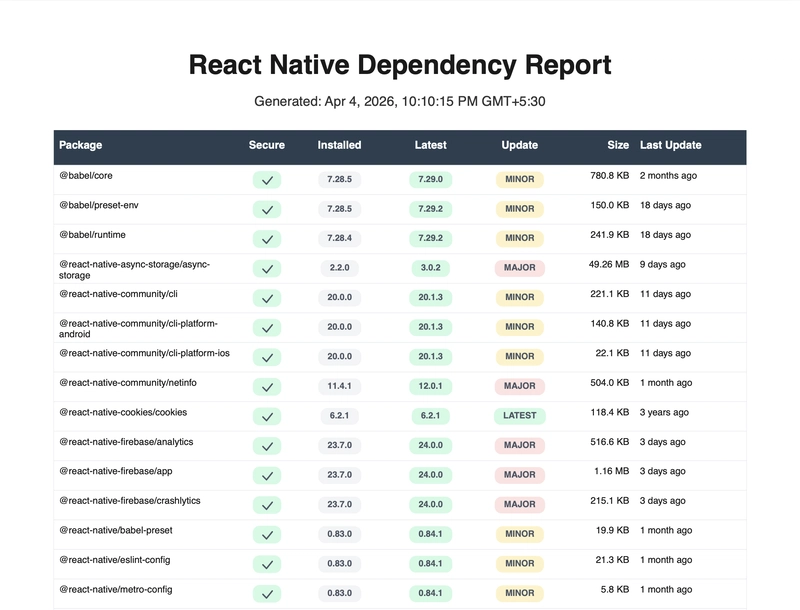This screenshot has height=610, width=800.
Task: Click the Latest column header
Action: [x=430, y=145]
